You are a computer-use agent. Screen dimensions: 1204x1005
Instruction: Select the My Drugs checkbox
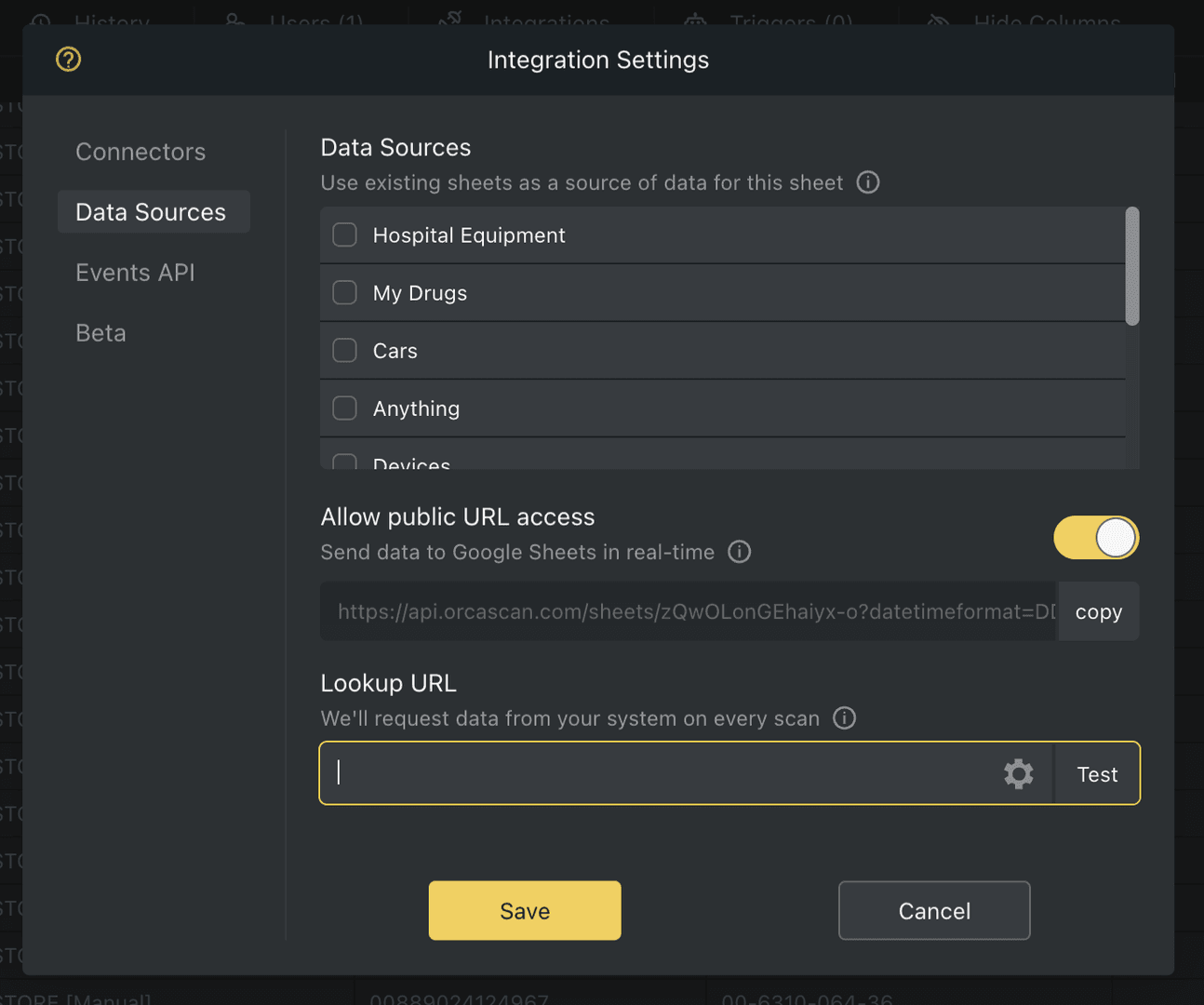pyautogui.click(x=344, y=292)
